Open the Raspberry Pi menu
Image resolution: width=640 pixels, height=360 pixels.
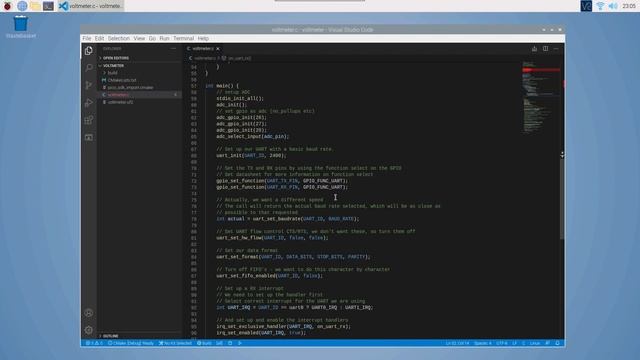7,6
